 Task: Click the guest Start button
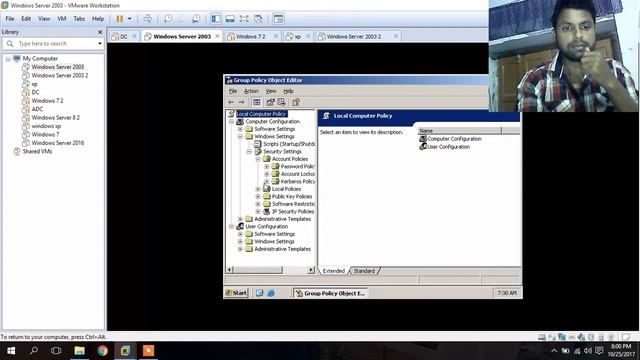[x=237, y=293]
